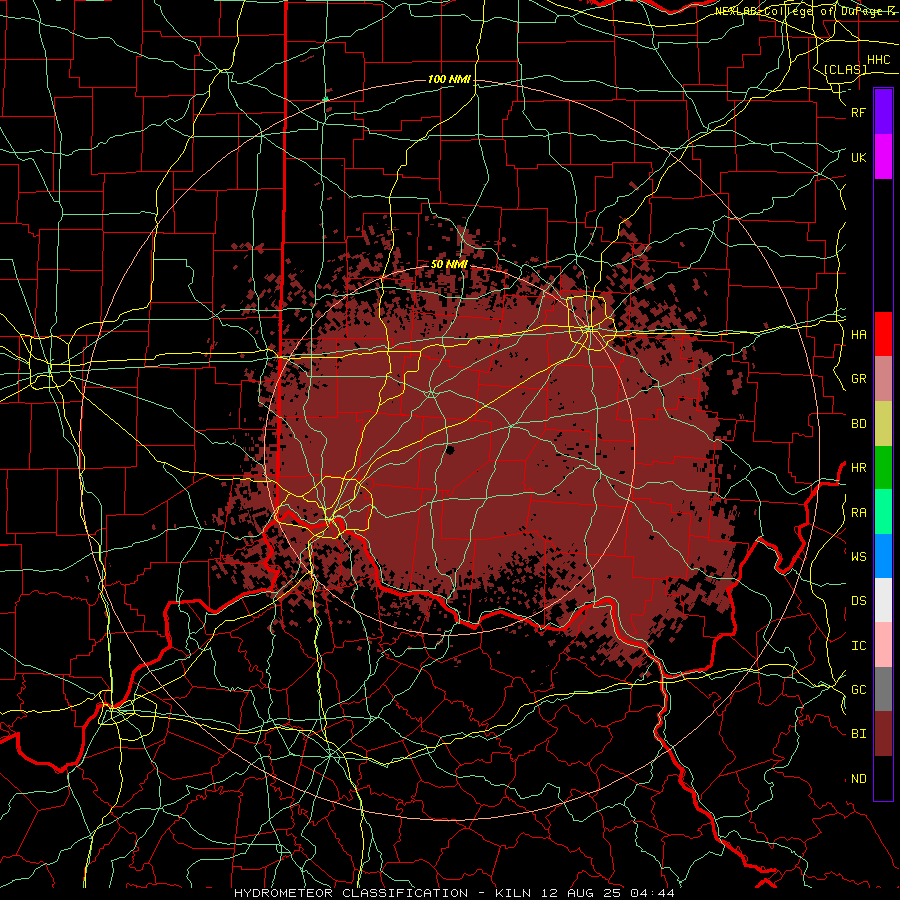Click the IC light pink legend swatch
This screenshot has width=900, height=900.
883,645
